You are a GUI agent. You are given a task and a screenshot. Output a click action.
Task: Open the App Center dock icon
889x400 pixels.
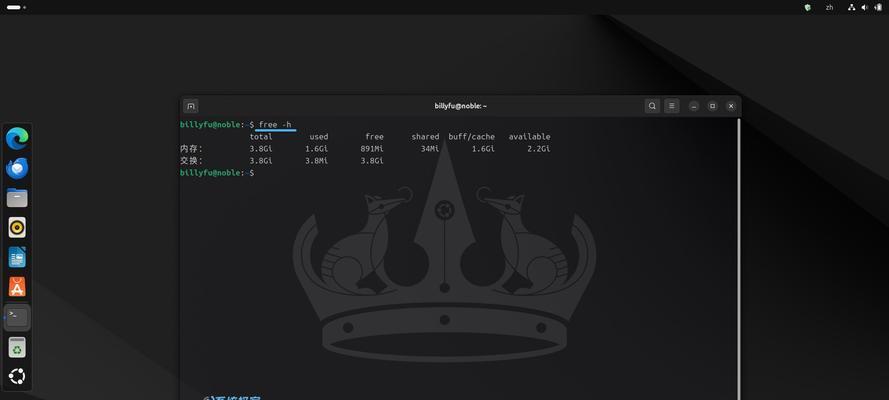(17, 287)
